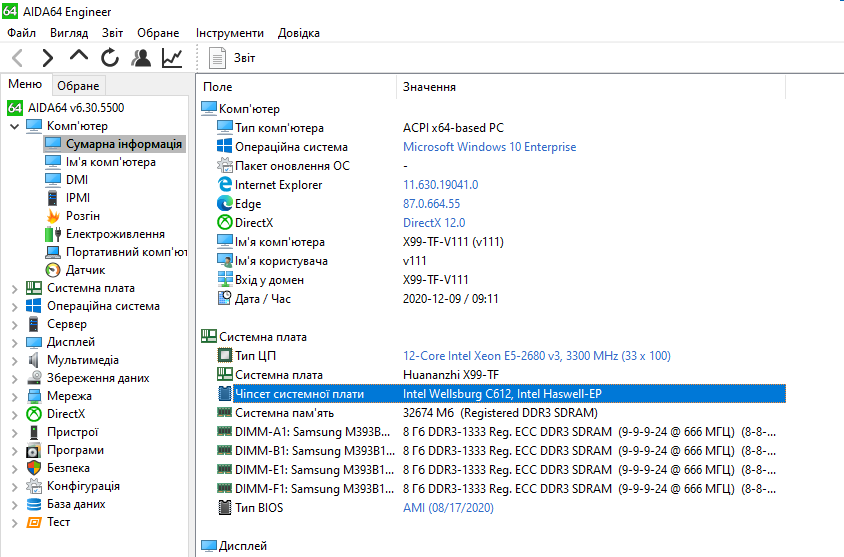Expand the Мультимедіа tree node

15,361
